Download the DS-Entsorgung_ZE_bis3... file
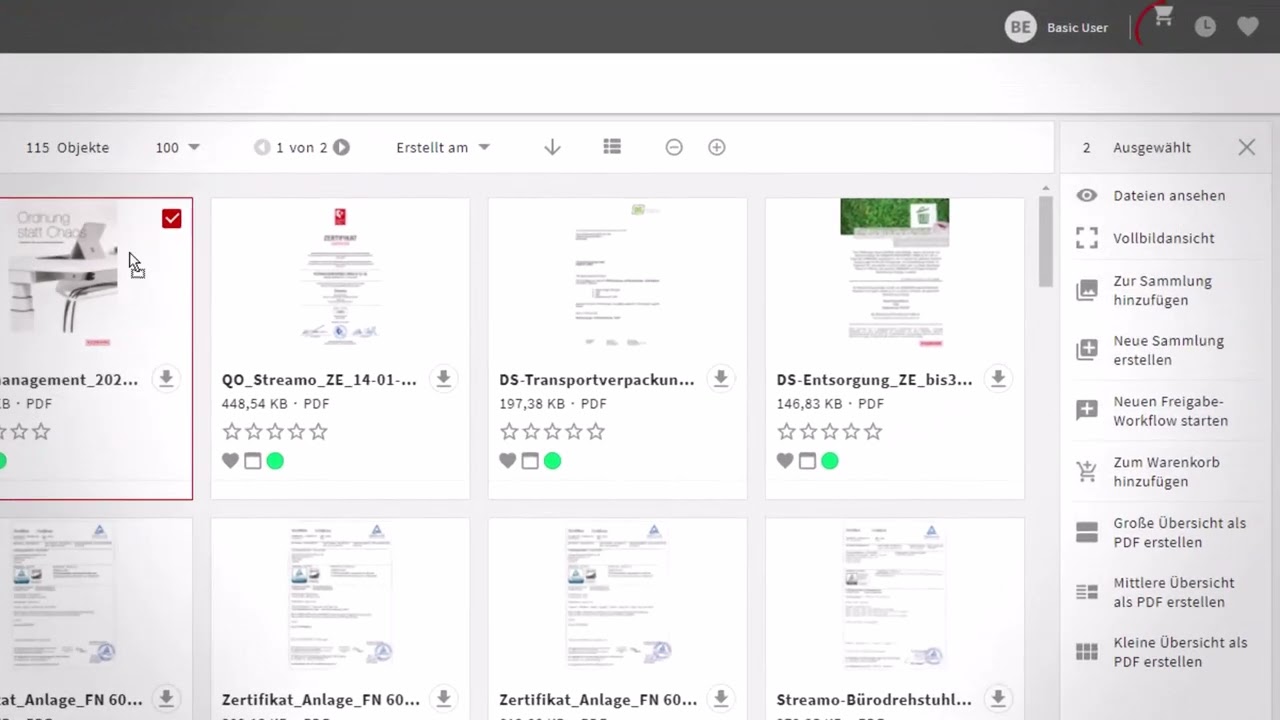 click(x=997, y=379)
